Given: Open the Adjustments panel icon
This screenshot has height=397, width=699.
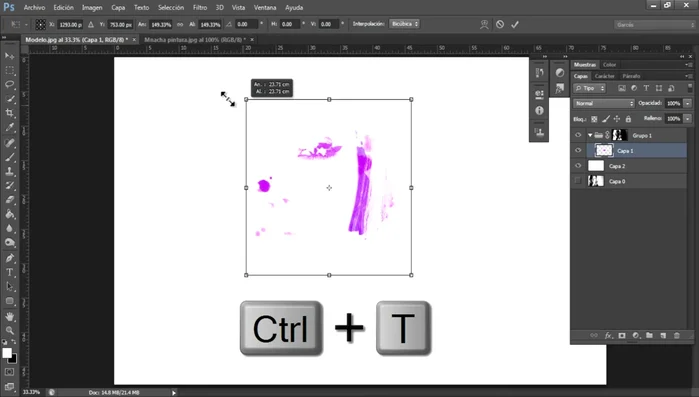Looking at the screenshot, I should click(x=559, y=73).
